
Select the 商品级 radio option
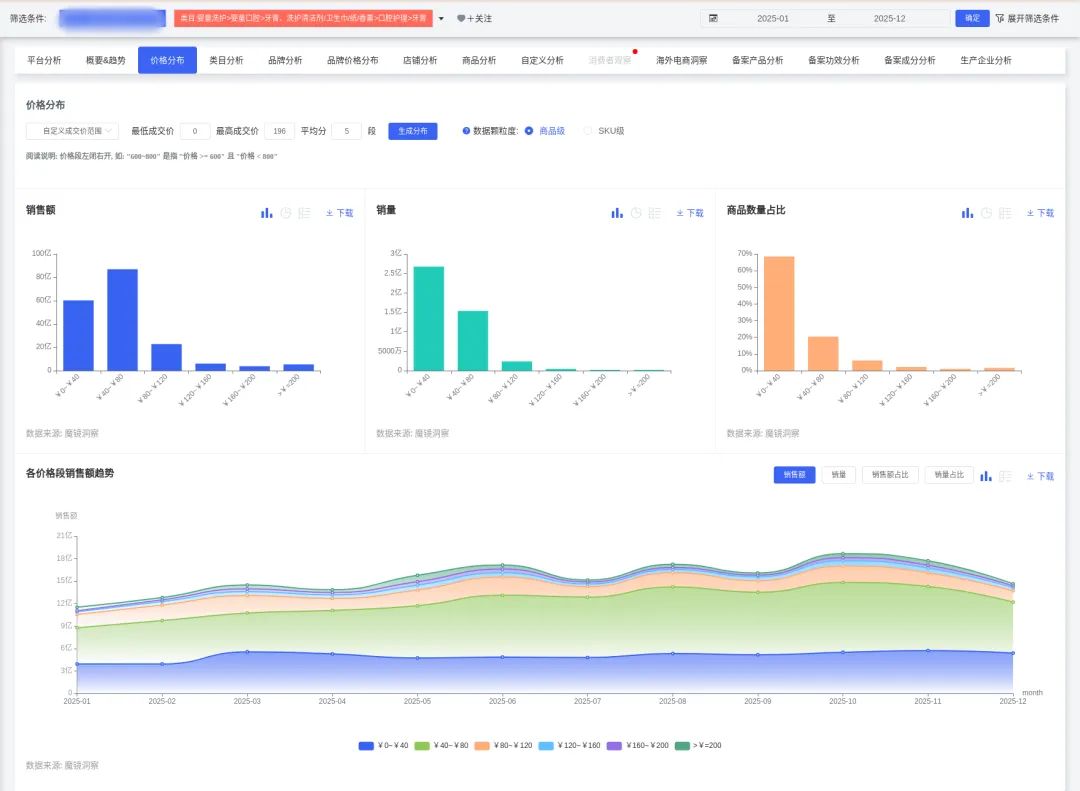coord(529,131)
